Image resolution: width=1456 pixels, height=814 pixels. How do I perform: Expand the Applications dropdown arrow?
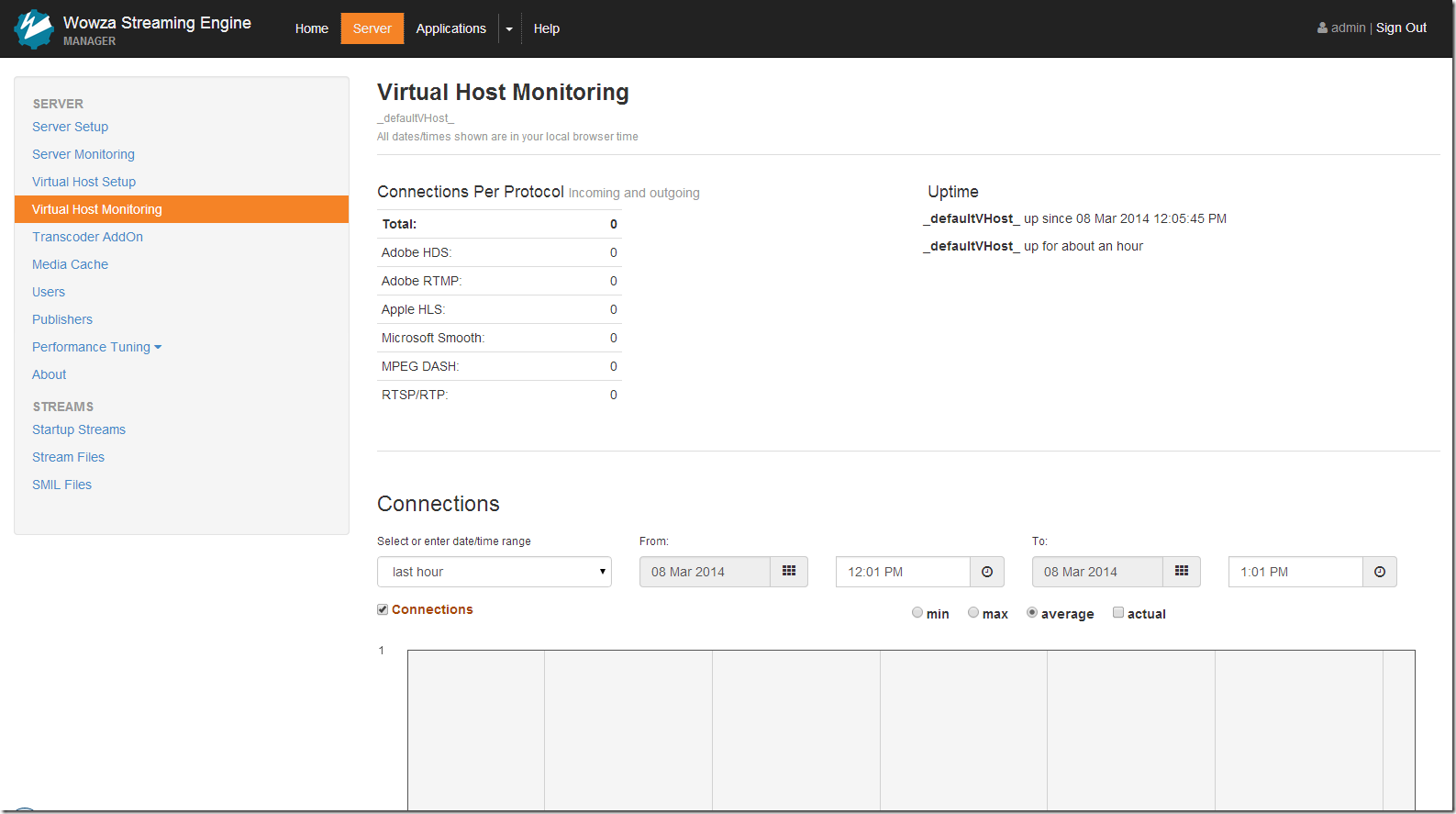tap(509, 28)
